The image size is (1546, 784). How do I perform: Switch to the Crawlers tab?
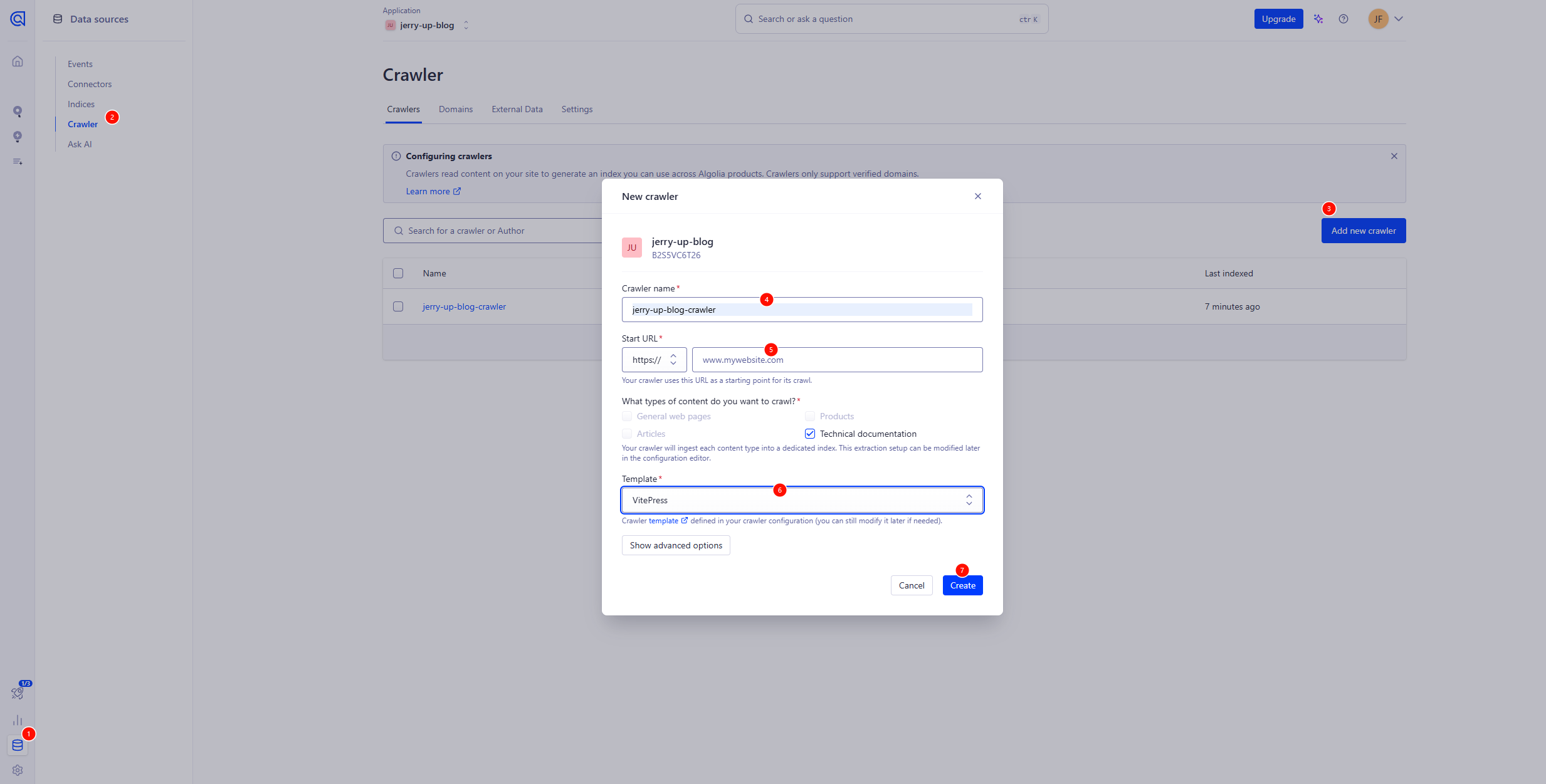click(403, 109)
